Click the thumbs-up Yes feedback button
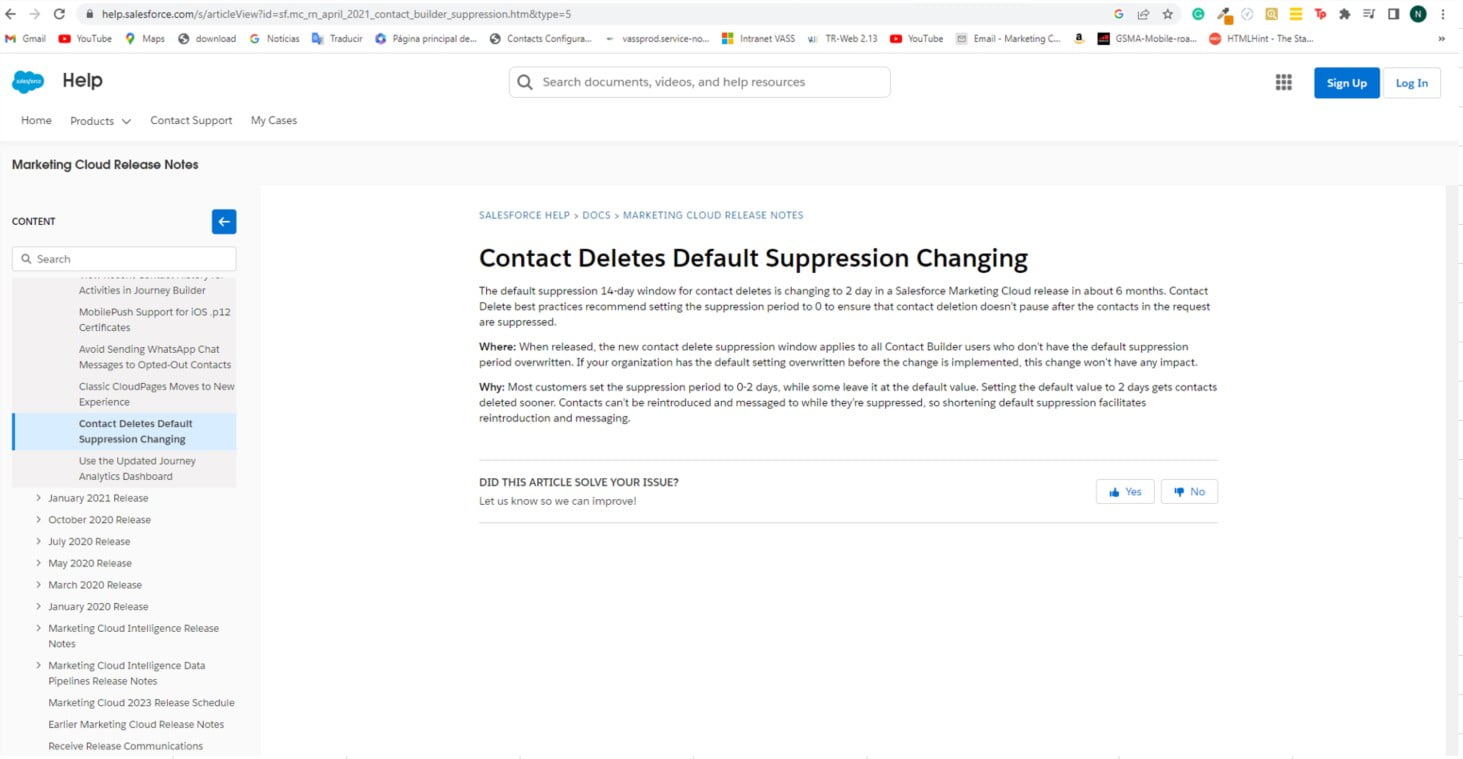This screenshot has height=759, width=1463. pyautogui.click(x=1125, y=492)
